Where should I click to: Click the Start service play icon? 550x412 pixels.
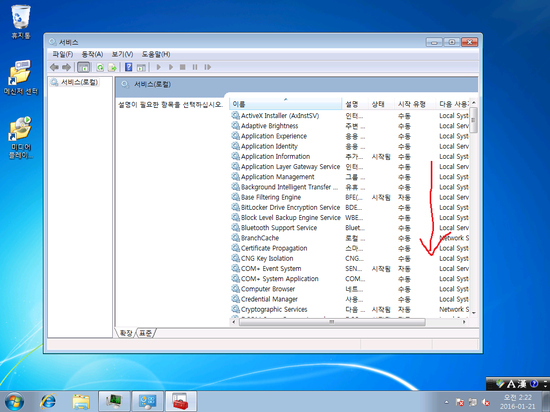click(x=159, y=67)
